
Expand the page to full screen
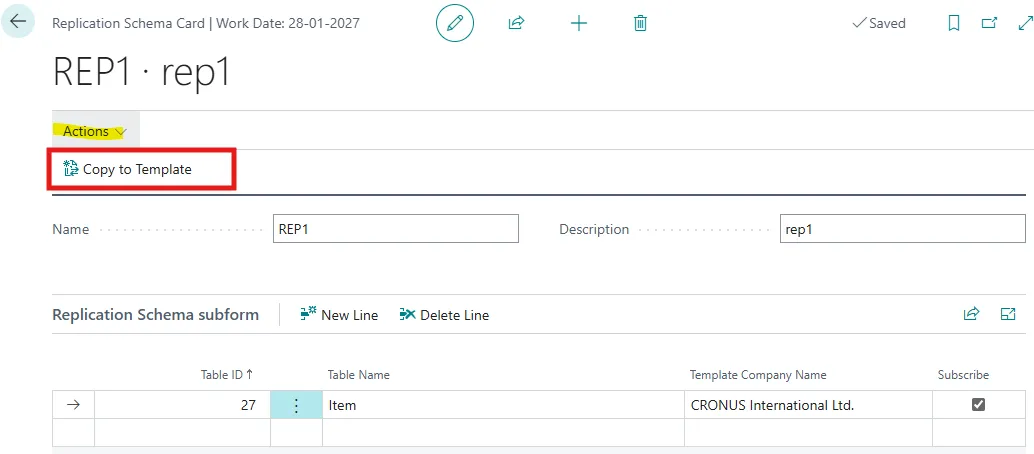[1024, 24]
